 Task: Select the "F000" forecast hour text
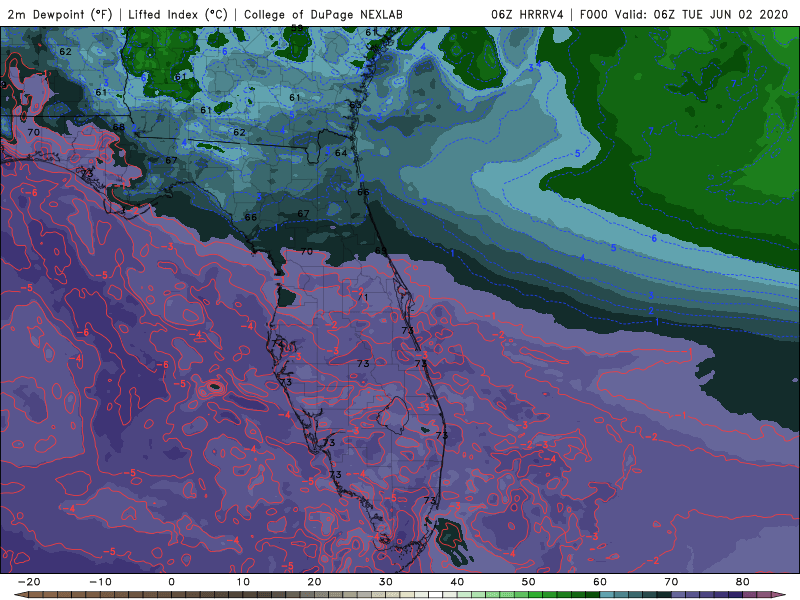[593, 14]
